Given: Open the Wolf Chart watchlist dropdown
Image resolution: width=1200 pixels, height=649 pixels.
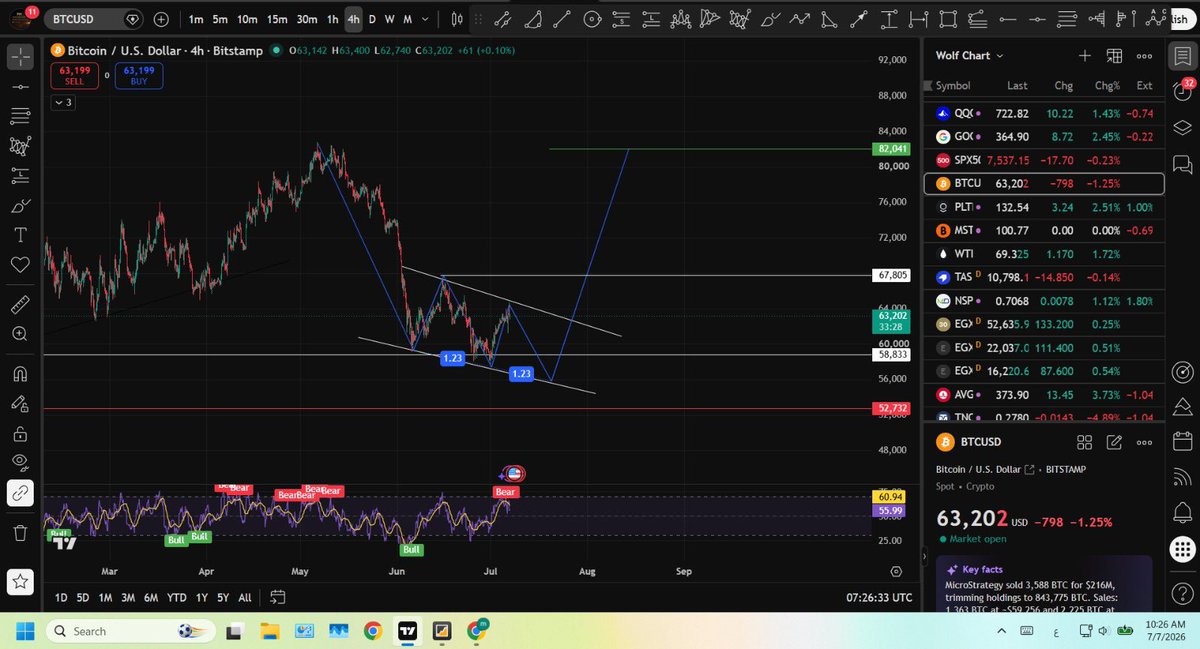Looking at the screenshot, I should [x=970, y=56].
